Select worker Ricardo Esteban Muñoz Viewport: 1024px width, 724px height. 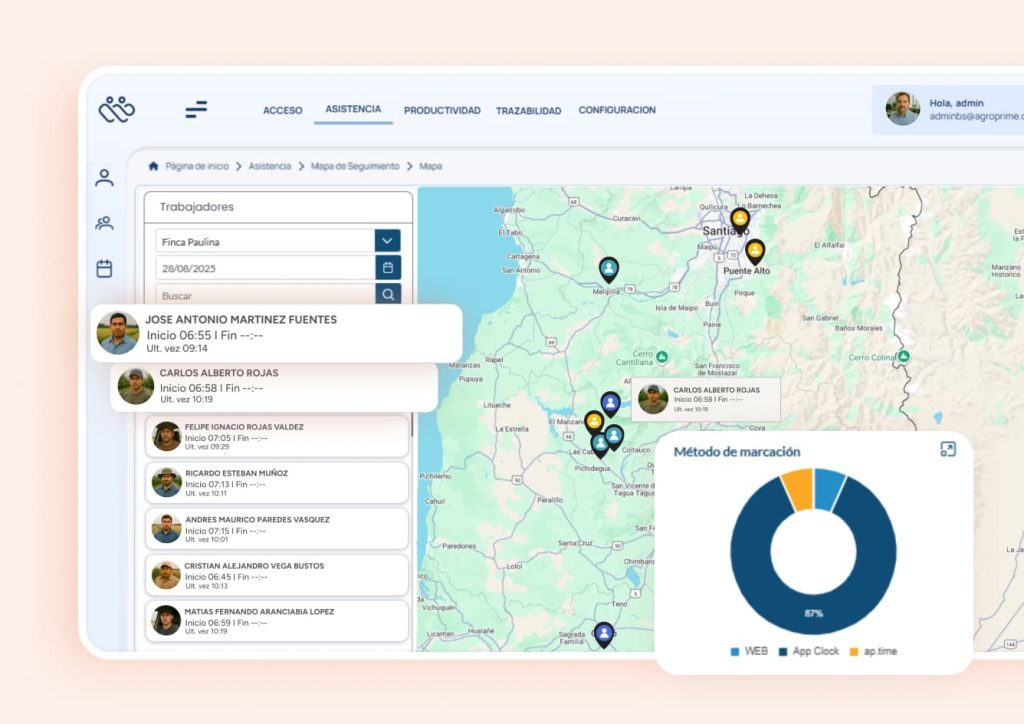[277, 483]
